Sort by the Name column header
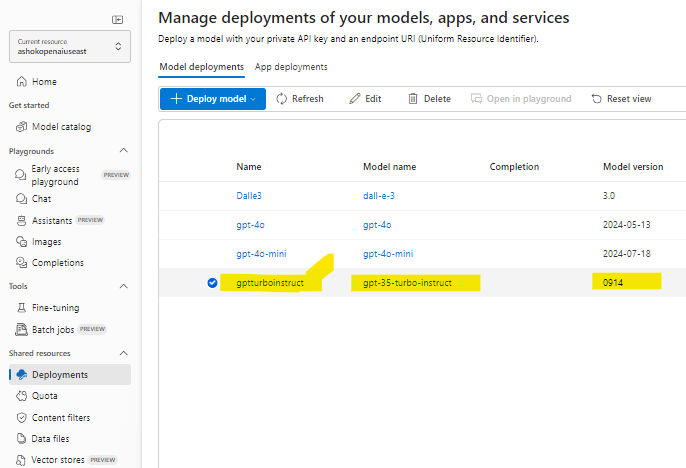686x468 pixels. [248, 167]
